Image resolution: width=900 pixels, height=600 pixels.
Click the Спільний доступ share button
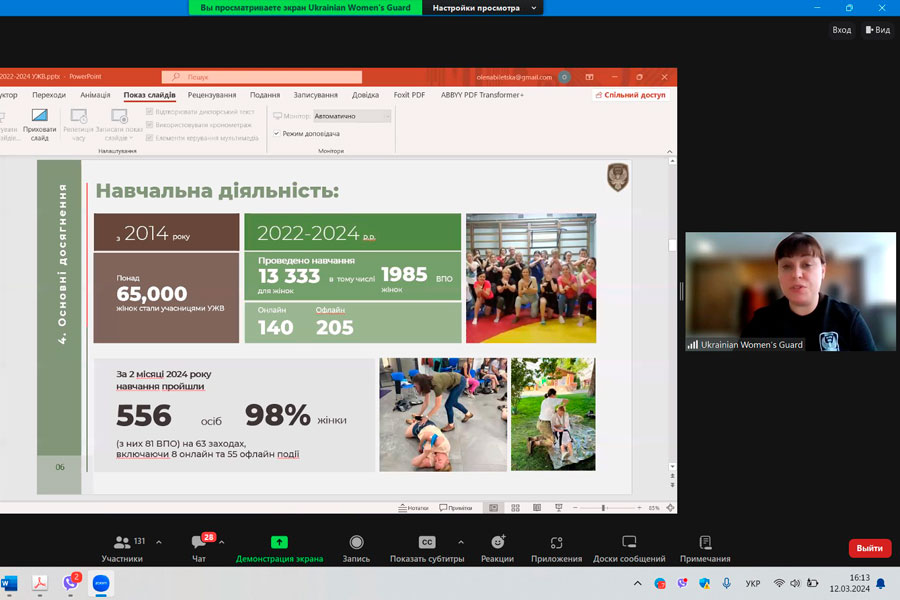point(631,95)
